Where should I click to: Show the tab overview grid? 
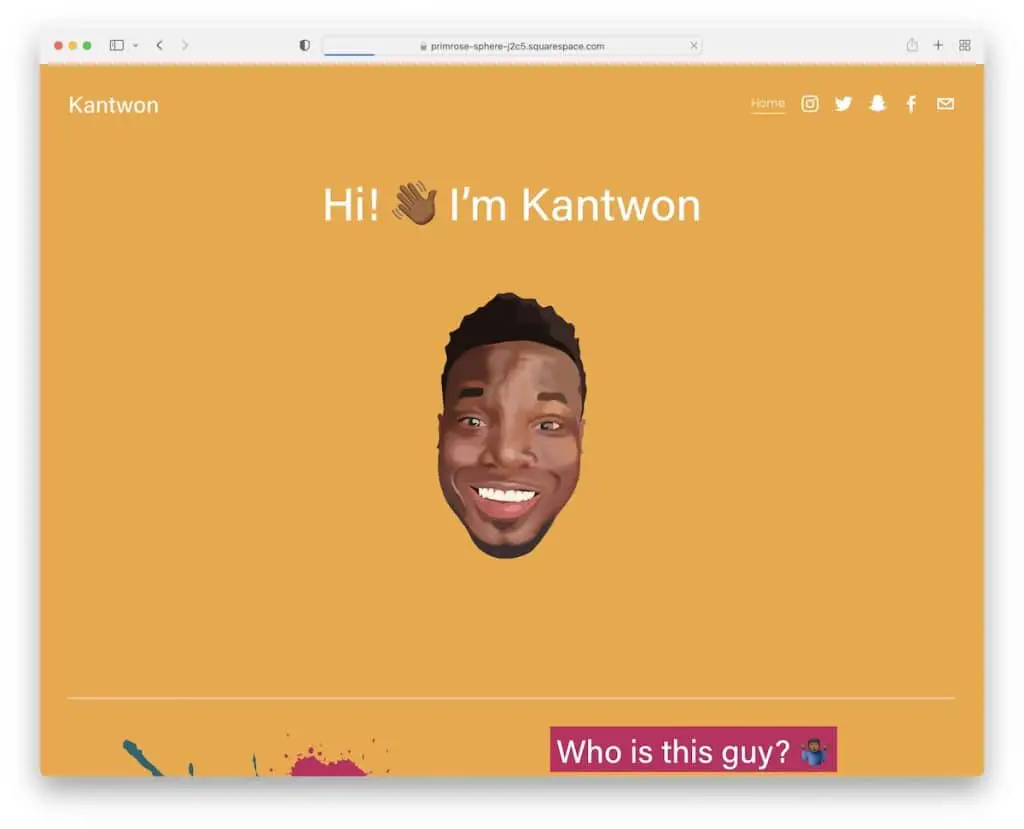[x=965, y=45]
